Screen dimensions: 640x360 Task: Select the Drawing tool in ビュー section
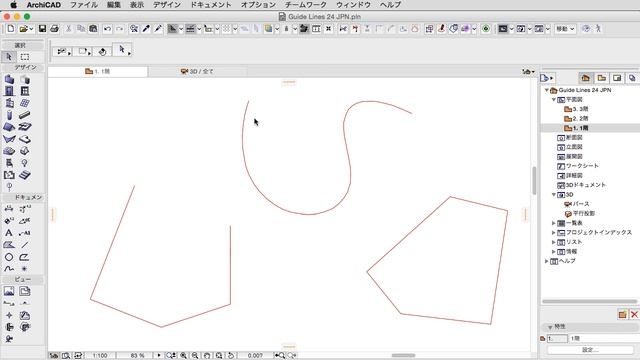pos(24,291)
